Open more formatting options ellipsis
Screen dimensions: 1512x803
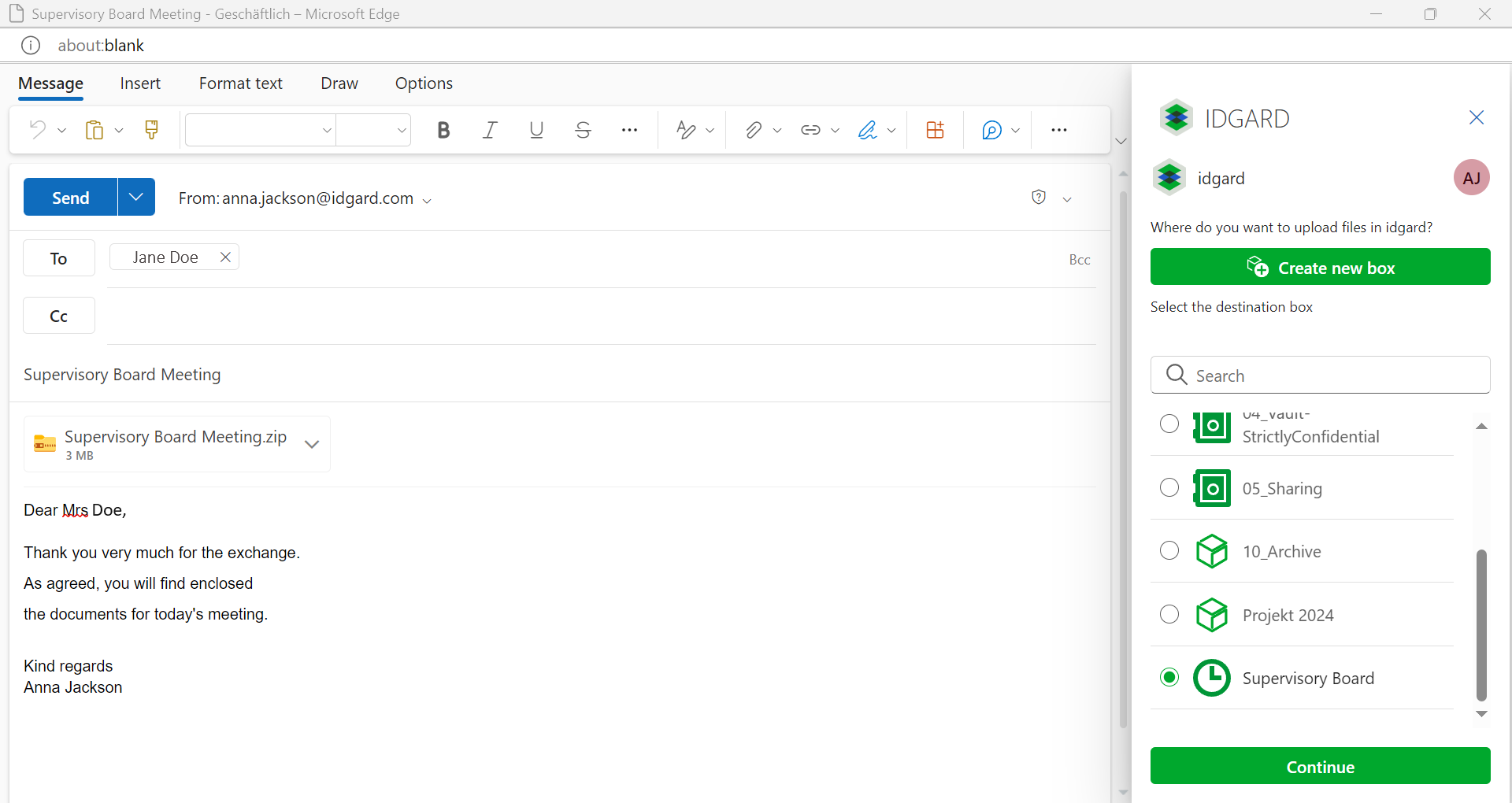(x=629, y=130)
